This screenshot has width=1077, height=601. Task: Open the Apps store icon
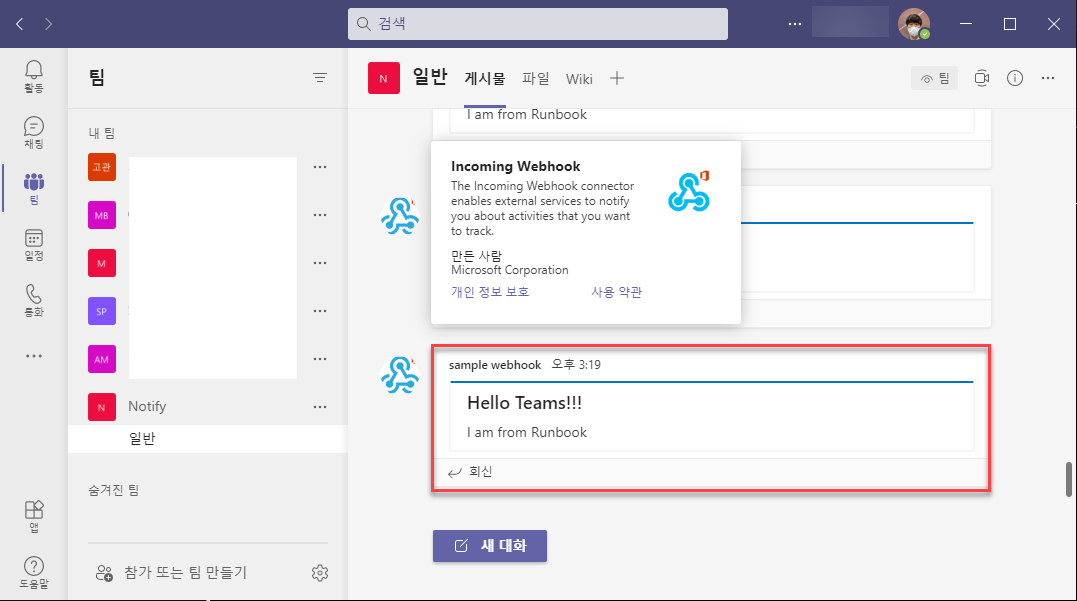[x=34, y=516]
